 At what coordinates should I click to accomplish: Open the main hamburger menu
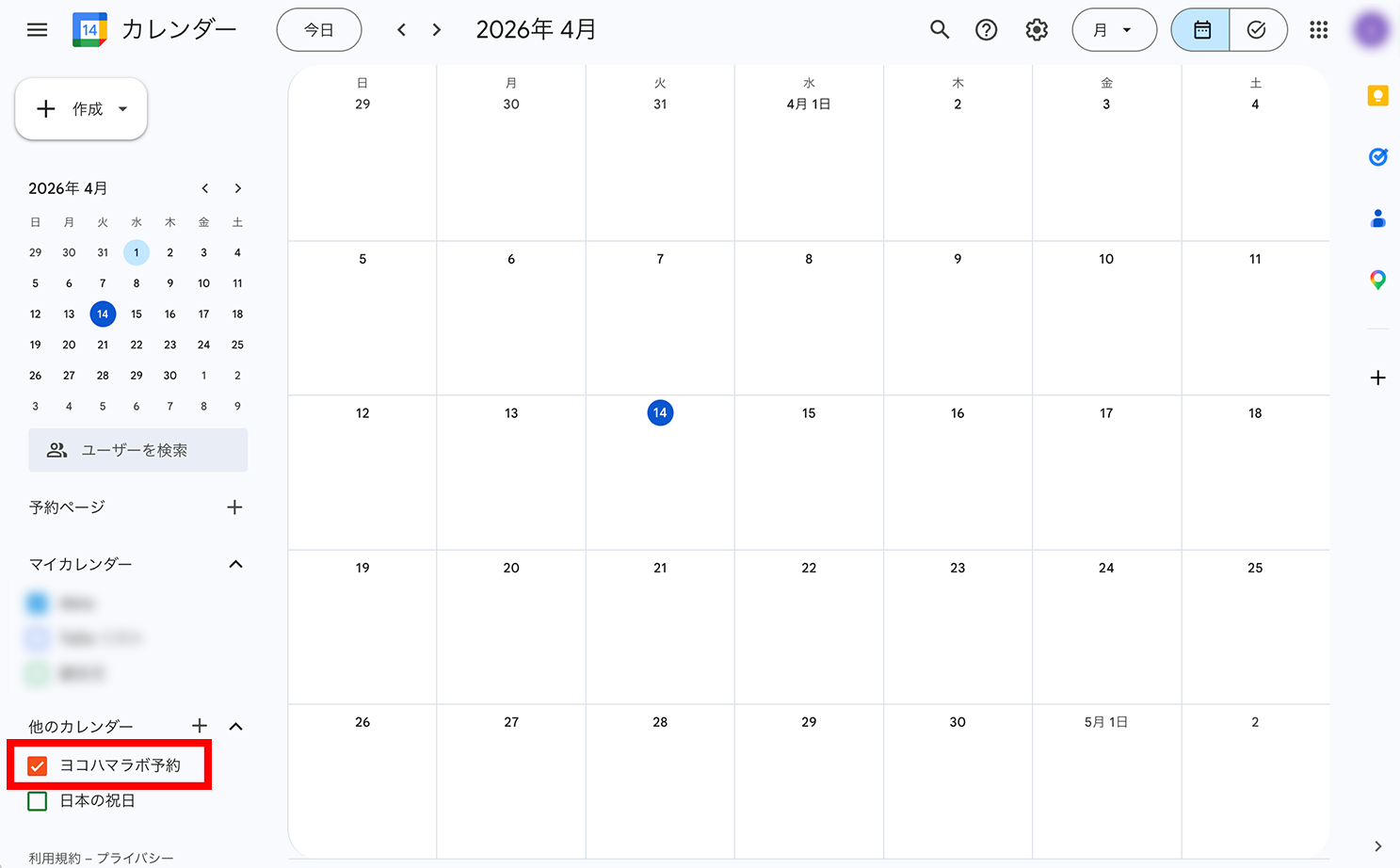pos(37,30)
